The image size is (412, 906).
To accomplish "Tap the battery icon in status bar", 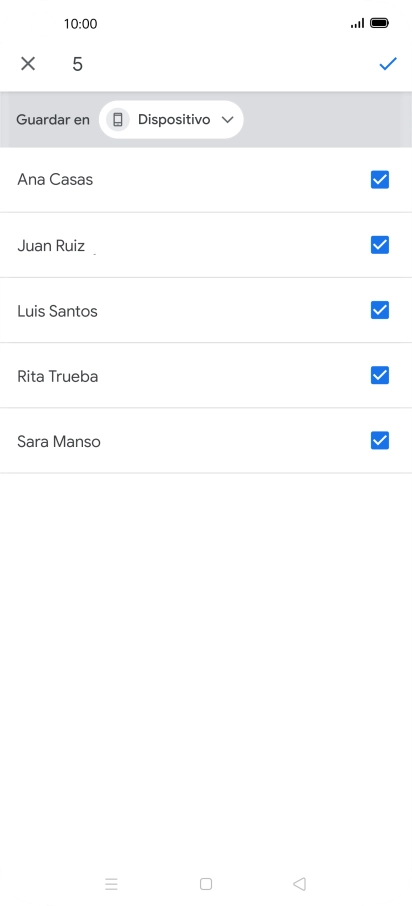I will click(x=380, y=23).
